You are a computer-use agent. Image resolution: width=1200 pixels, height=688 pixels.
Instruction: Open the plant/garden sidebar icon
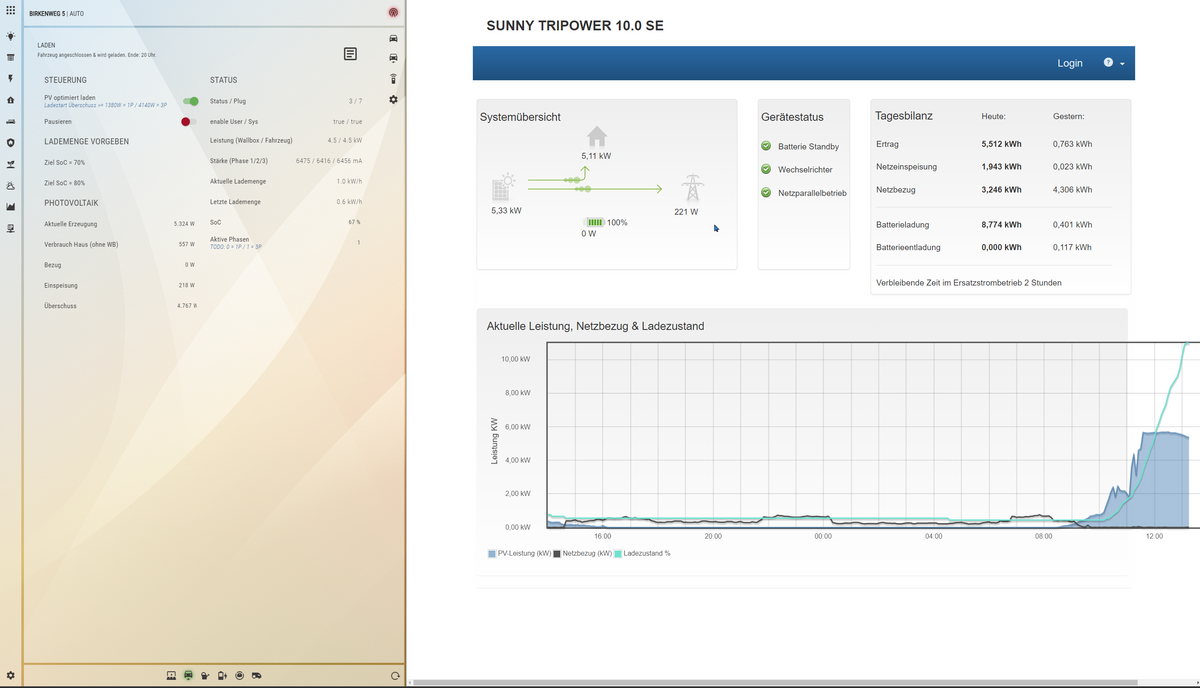[x=10, y=164]
